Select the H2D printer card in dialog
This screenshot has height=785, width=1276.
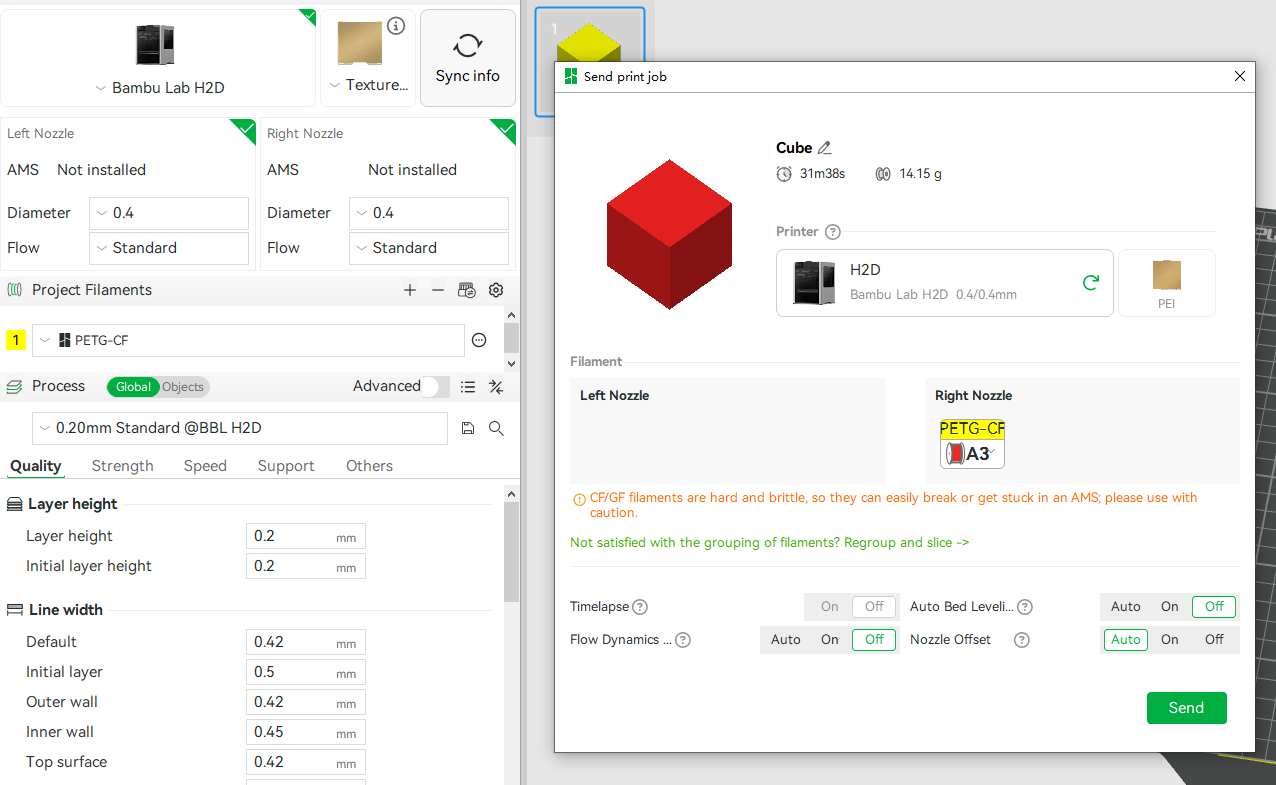[945, 283]
